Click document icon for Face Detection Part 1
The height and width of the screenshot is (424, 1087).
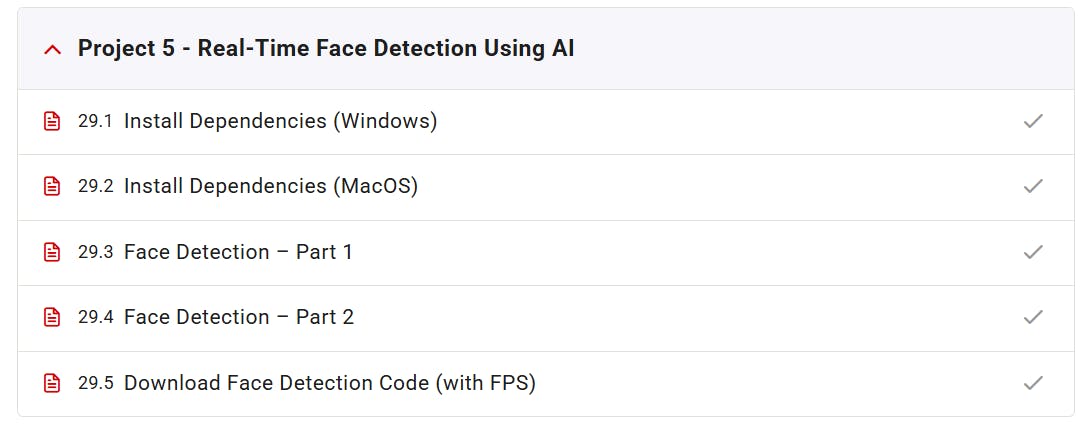click(x=51, y=252)
